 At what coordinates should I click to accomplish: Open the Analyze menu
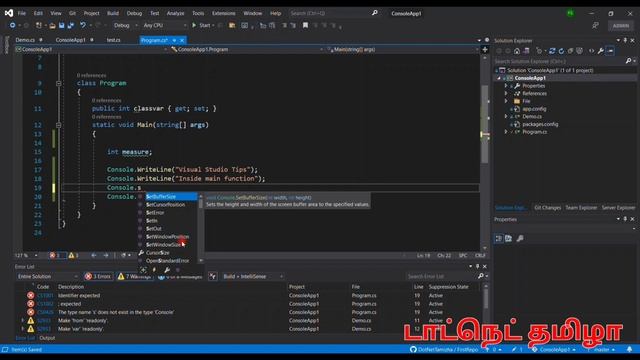(176, 13)
